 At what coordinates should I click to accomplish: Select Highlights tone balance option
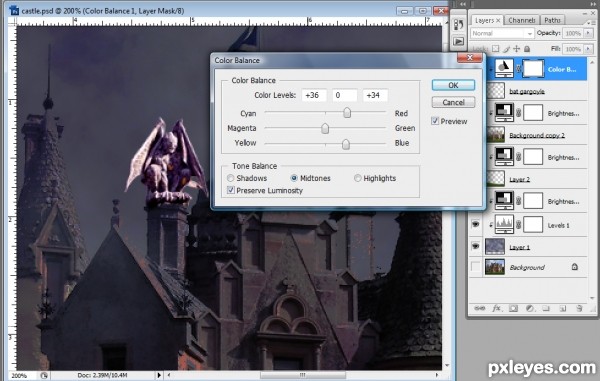(x=357, y=178)
